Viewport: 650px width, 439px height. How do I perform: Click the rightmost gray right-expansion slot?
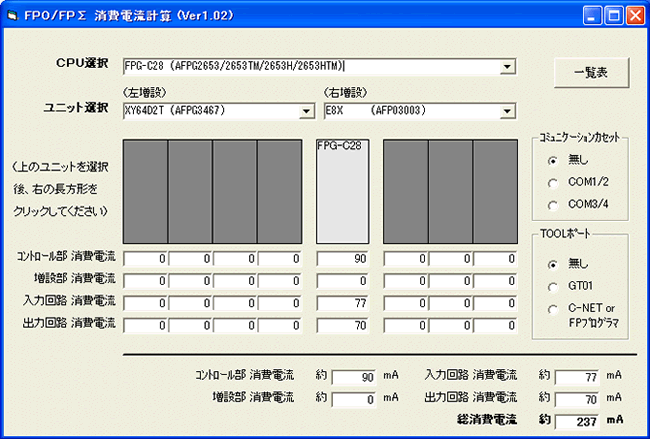click(495, 190)
